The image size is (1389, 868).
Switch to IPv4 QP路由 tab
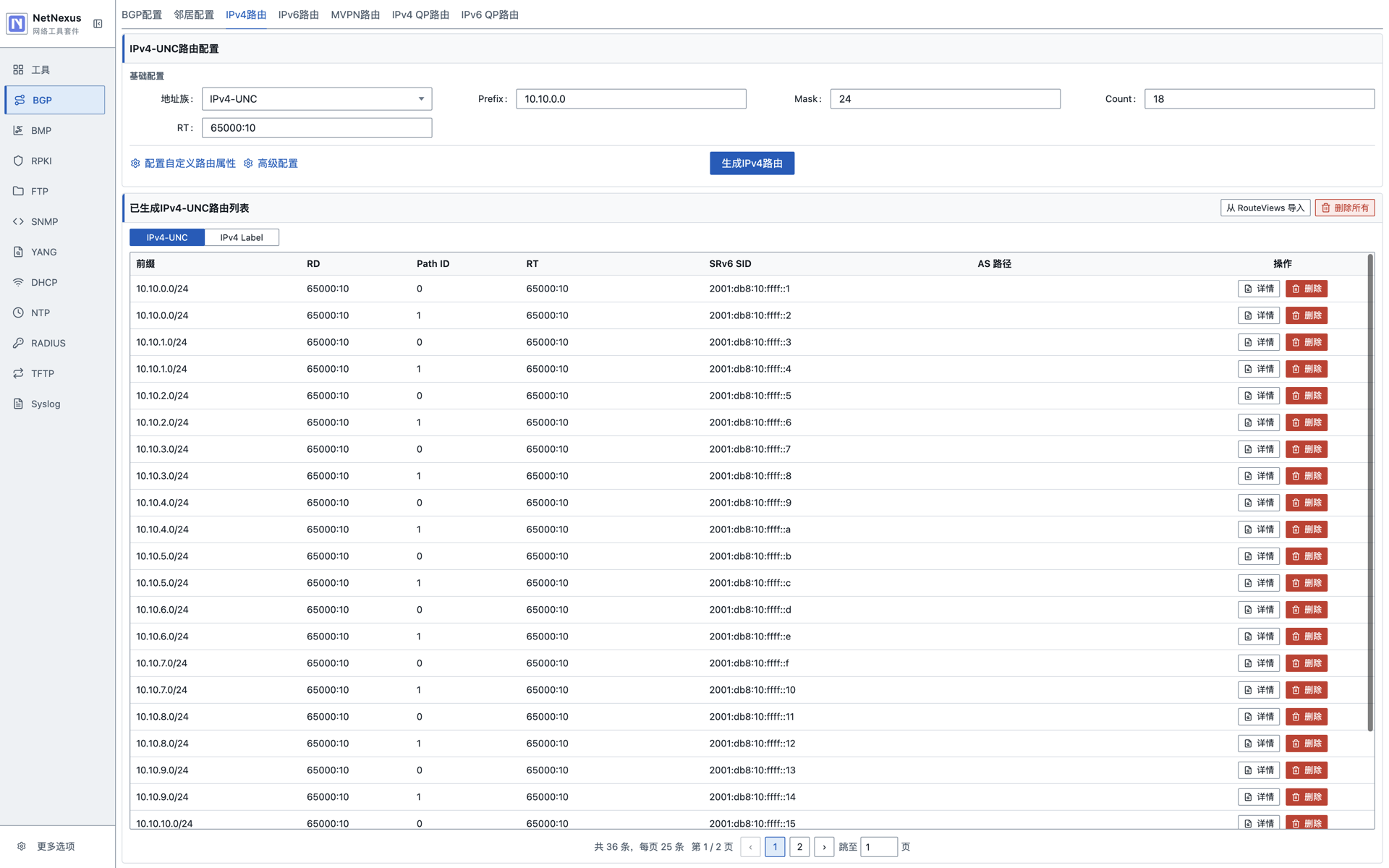(x=420, y=14)
